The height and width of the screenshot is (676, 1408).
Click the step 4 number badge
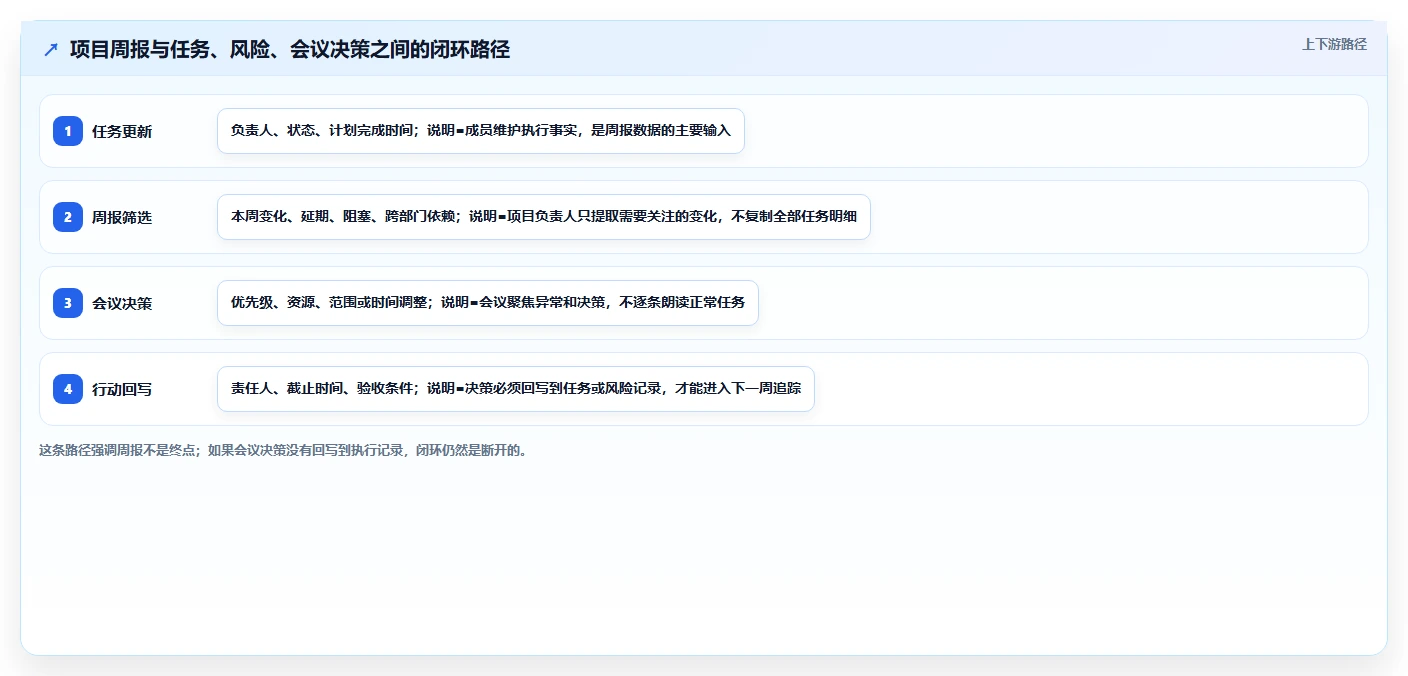tap(68, 389)
